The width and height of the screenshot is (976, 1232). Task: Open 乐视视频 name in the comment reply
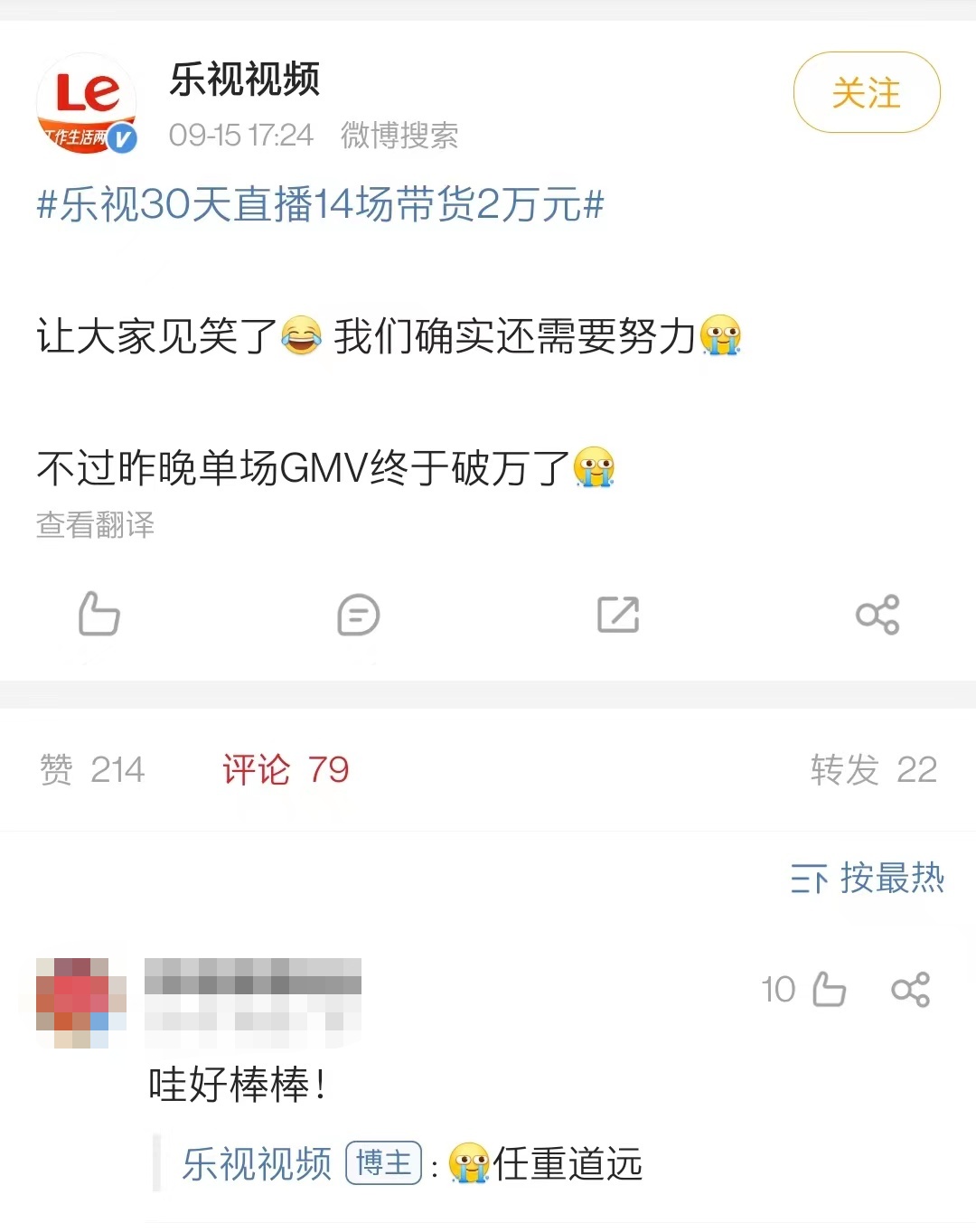(257, 1164)
